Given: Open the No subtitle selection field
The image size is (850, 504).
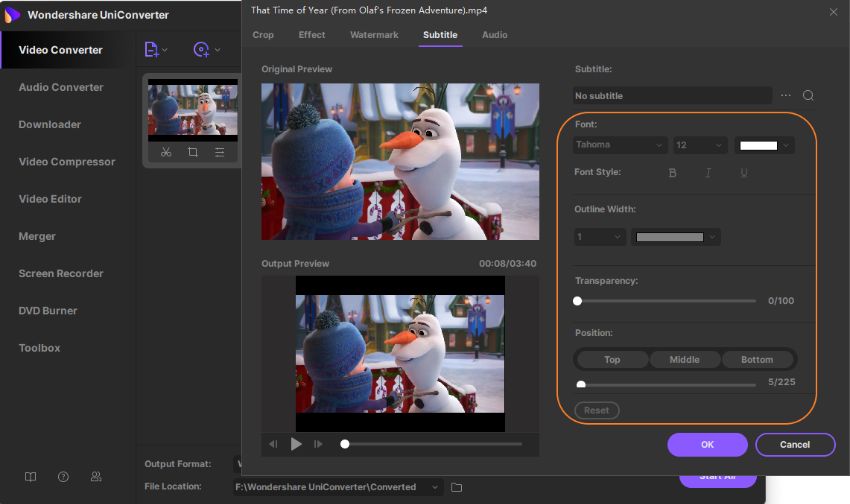Looking at the screenshot, I should 673,95.
